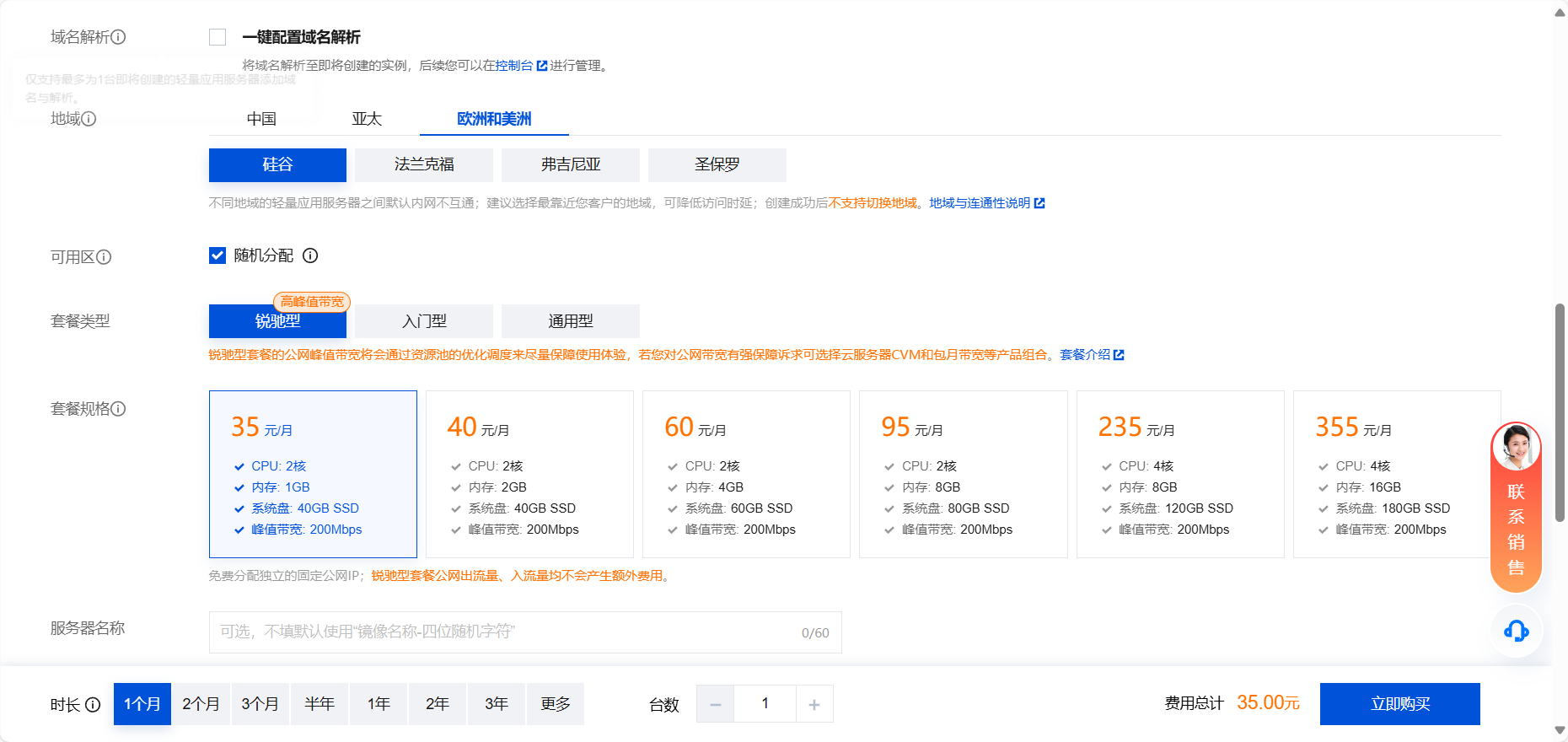This screenshot has height=742, width=1568.
Task: Click info icon next to 域名解析
Action: click(119, 37)
